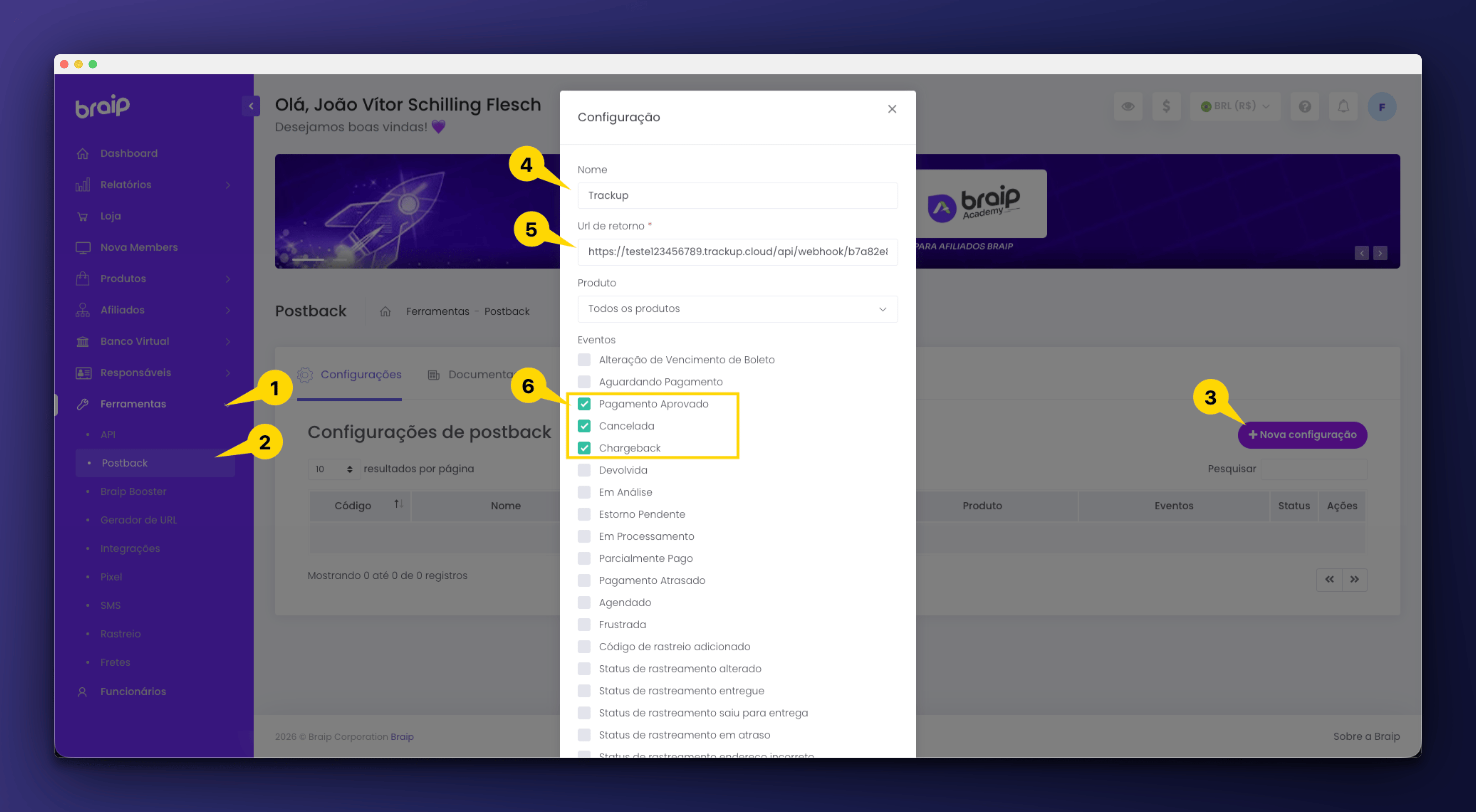Check the Frustrada event

(x=584, y=625)
